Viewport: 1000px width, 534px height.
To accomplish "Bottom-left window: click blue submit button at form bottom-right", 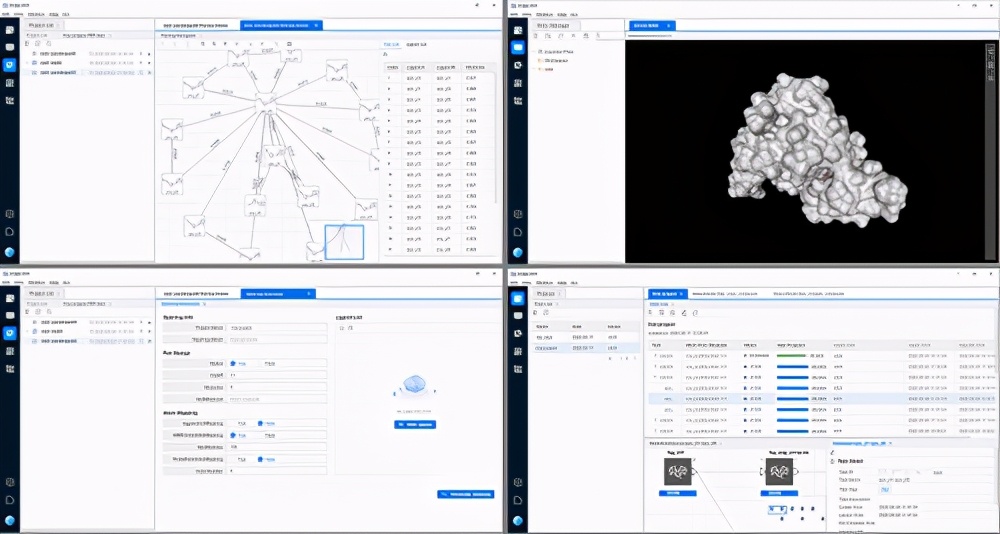I will (x=466, y=494).
